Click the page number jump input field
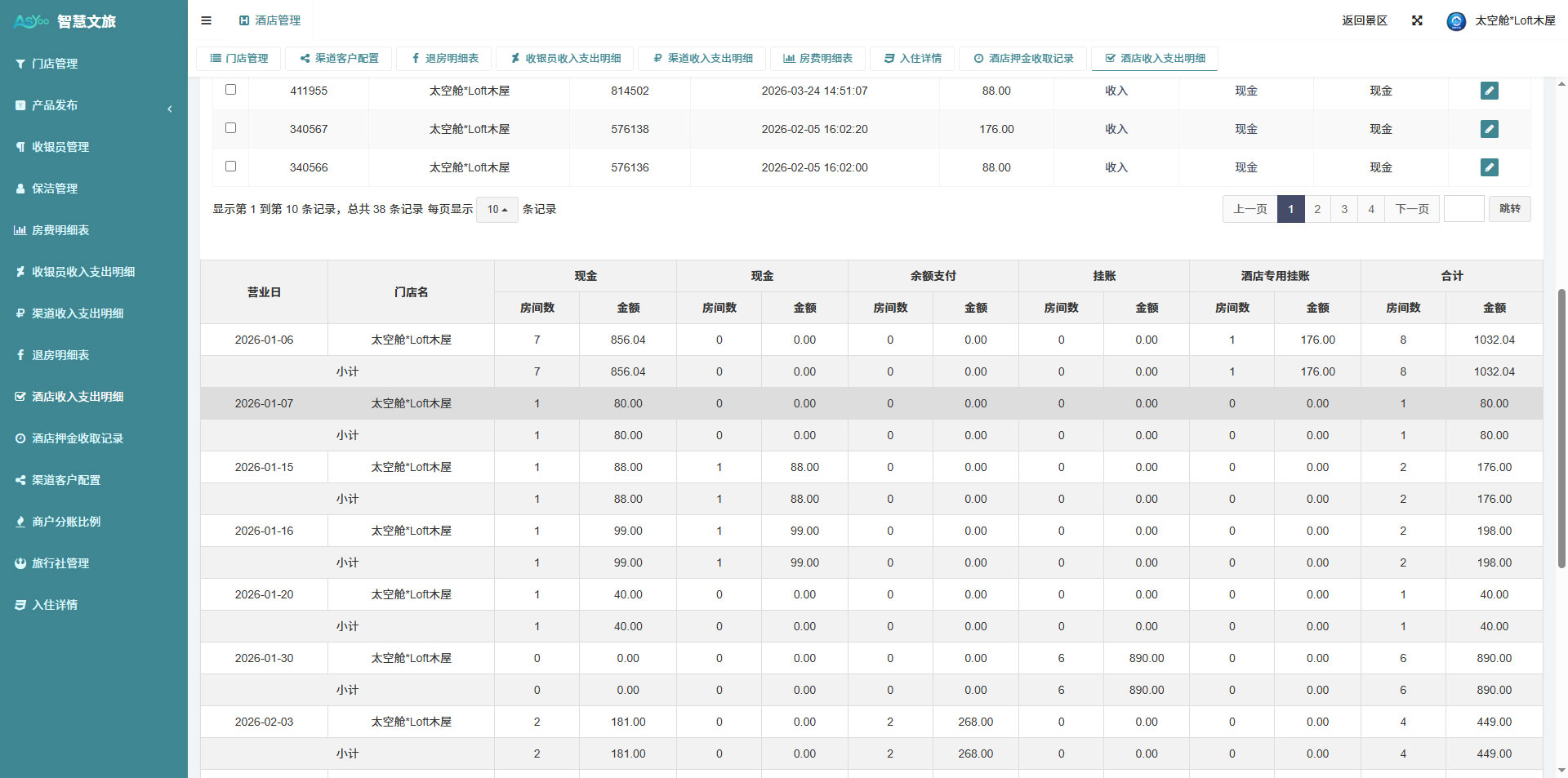The height and width of the screenshot is (778, 1568). coord(1464,209)
